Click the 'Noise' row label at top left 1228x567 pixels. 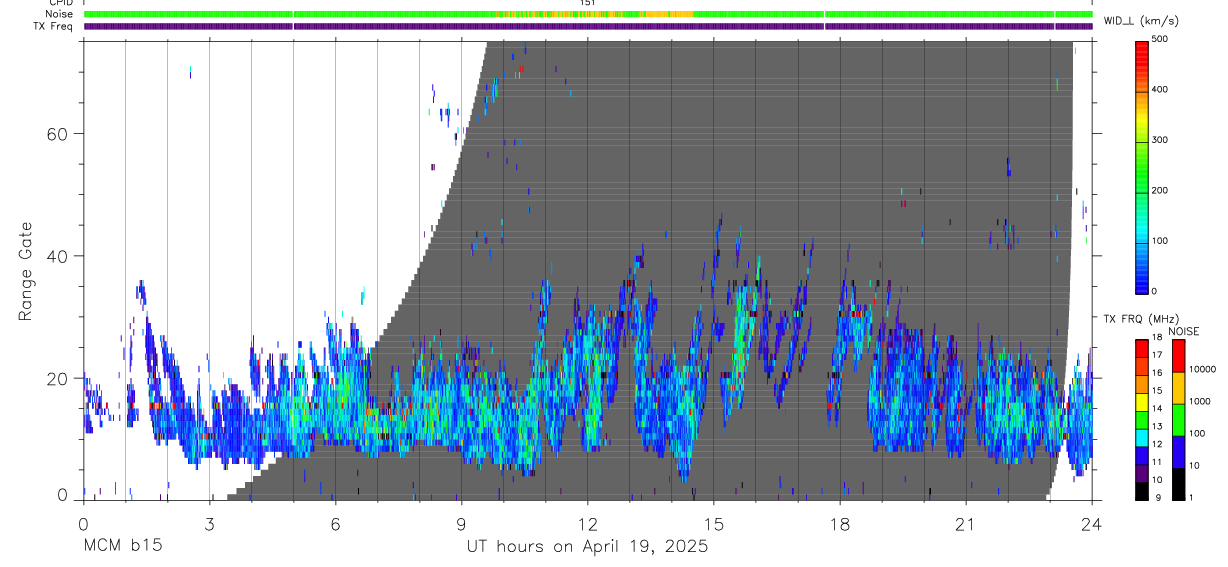coord(59,14)
